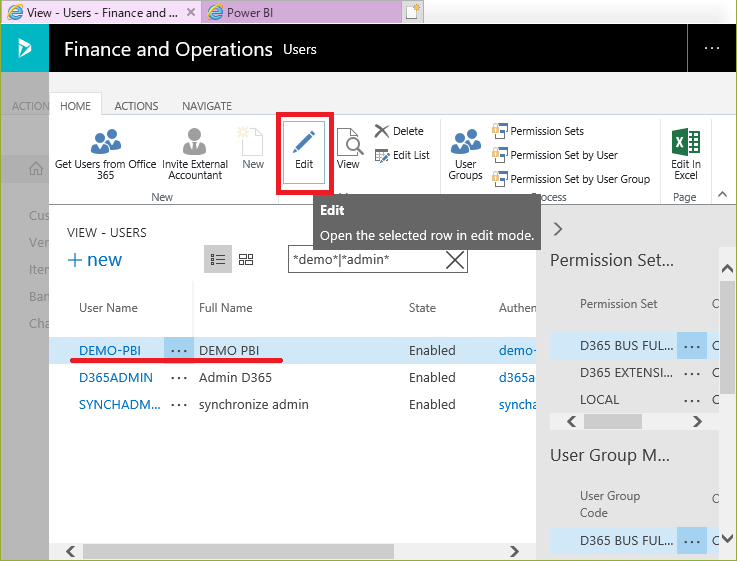Open User Groups from ribbon

point(465,155)
